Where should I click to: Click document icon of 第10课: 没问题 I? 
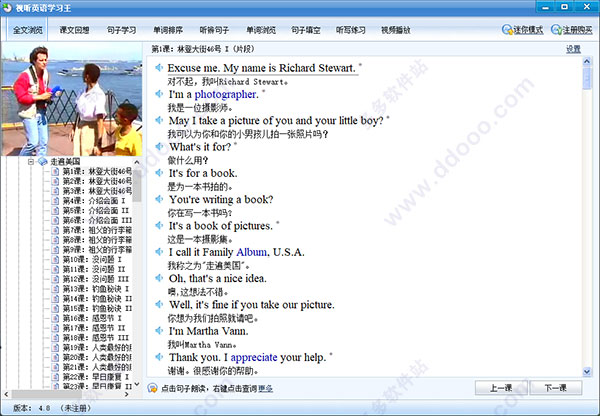click(55, 259)
